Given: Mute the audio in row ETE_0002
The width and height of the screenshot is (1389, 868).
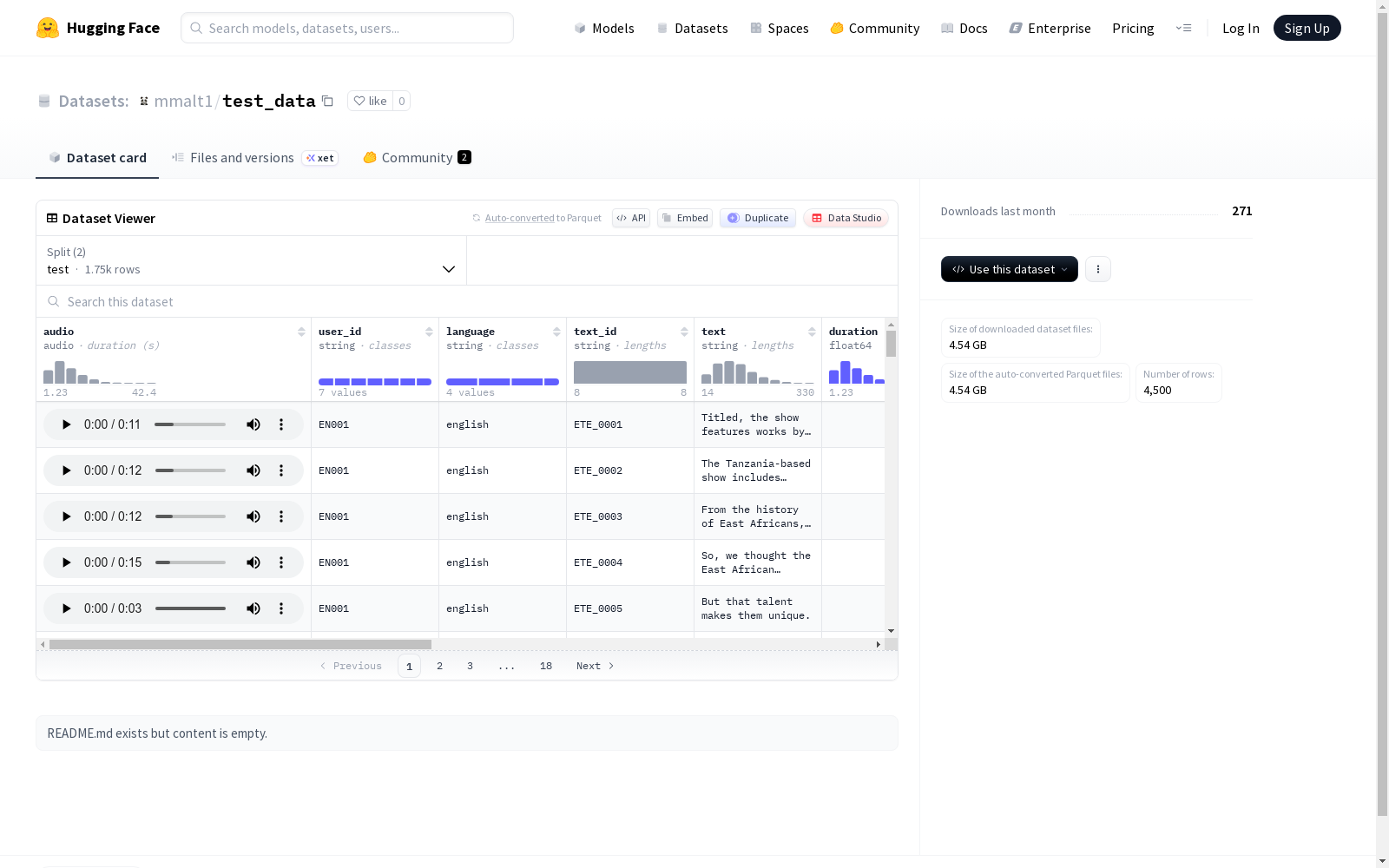Looking at the screenshot, I should point(253,470).
